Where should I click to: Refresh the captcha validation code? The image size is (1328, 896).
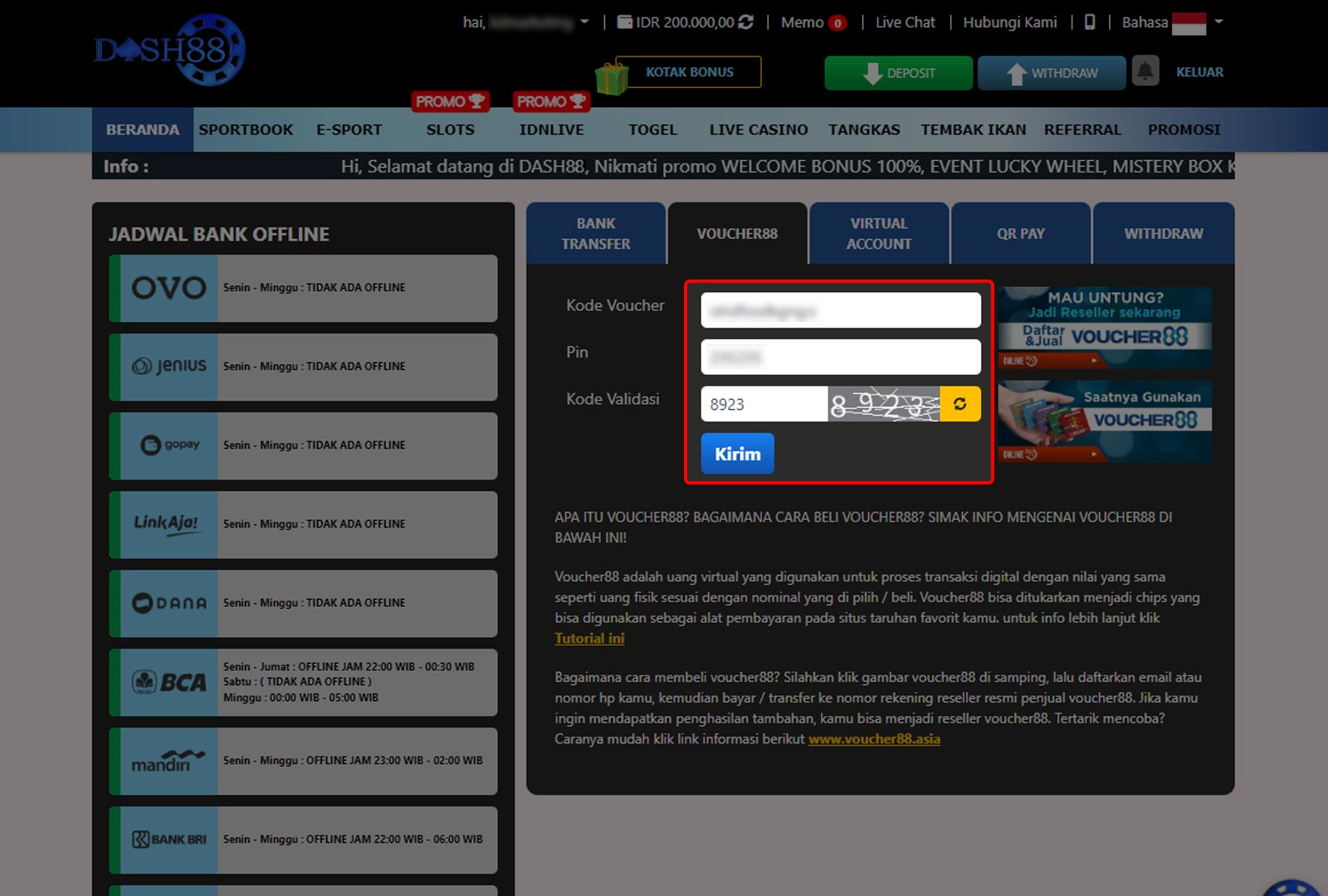(x=960, y=404)
